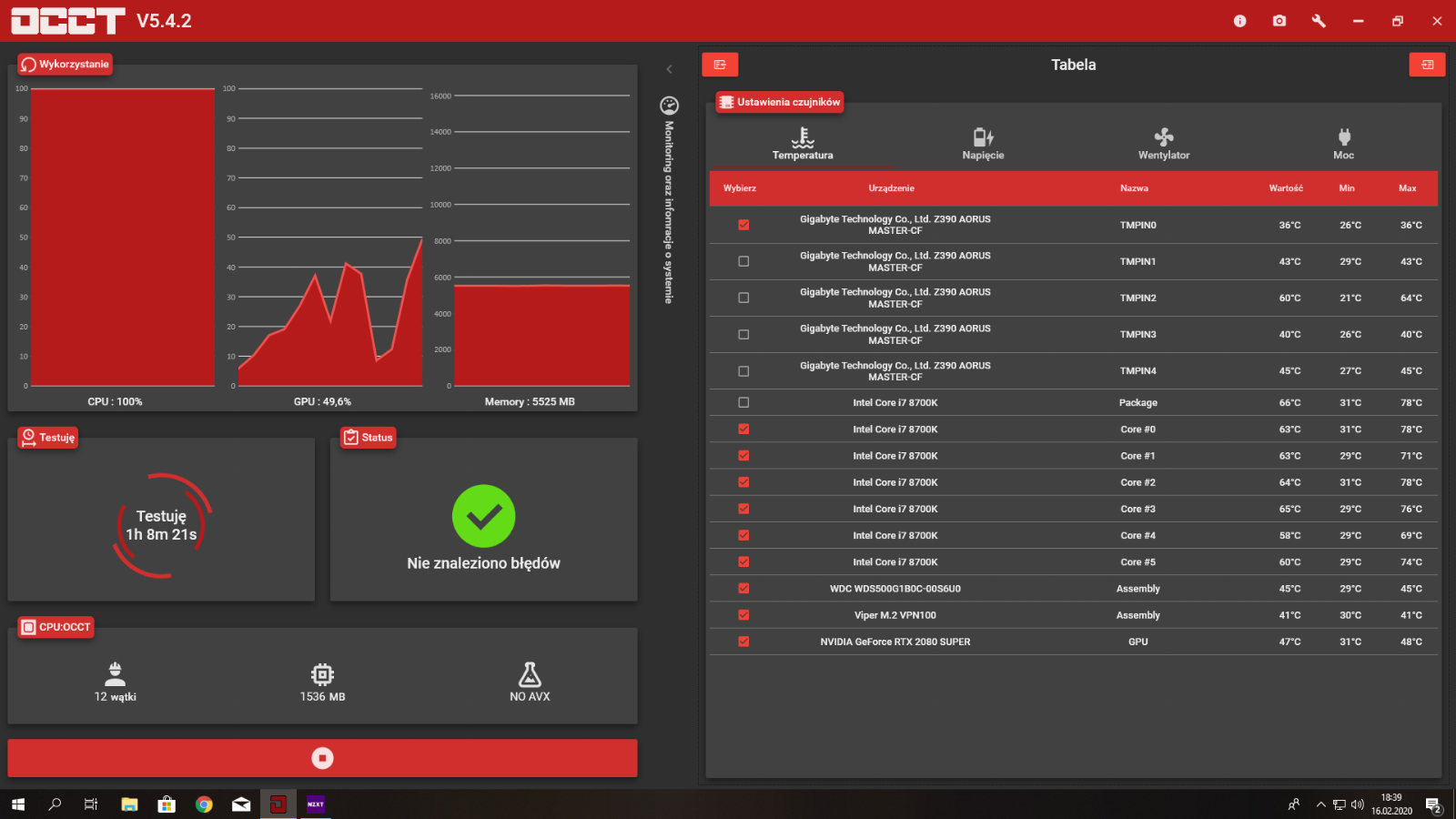The image size is (1456, 819).
Task: Check TMPIN1 sensor checkbox
Action: (x=743, y=261)
